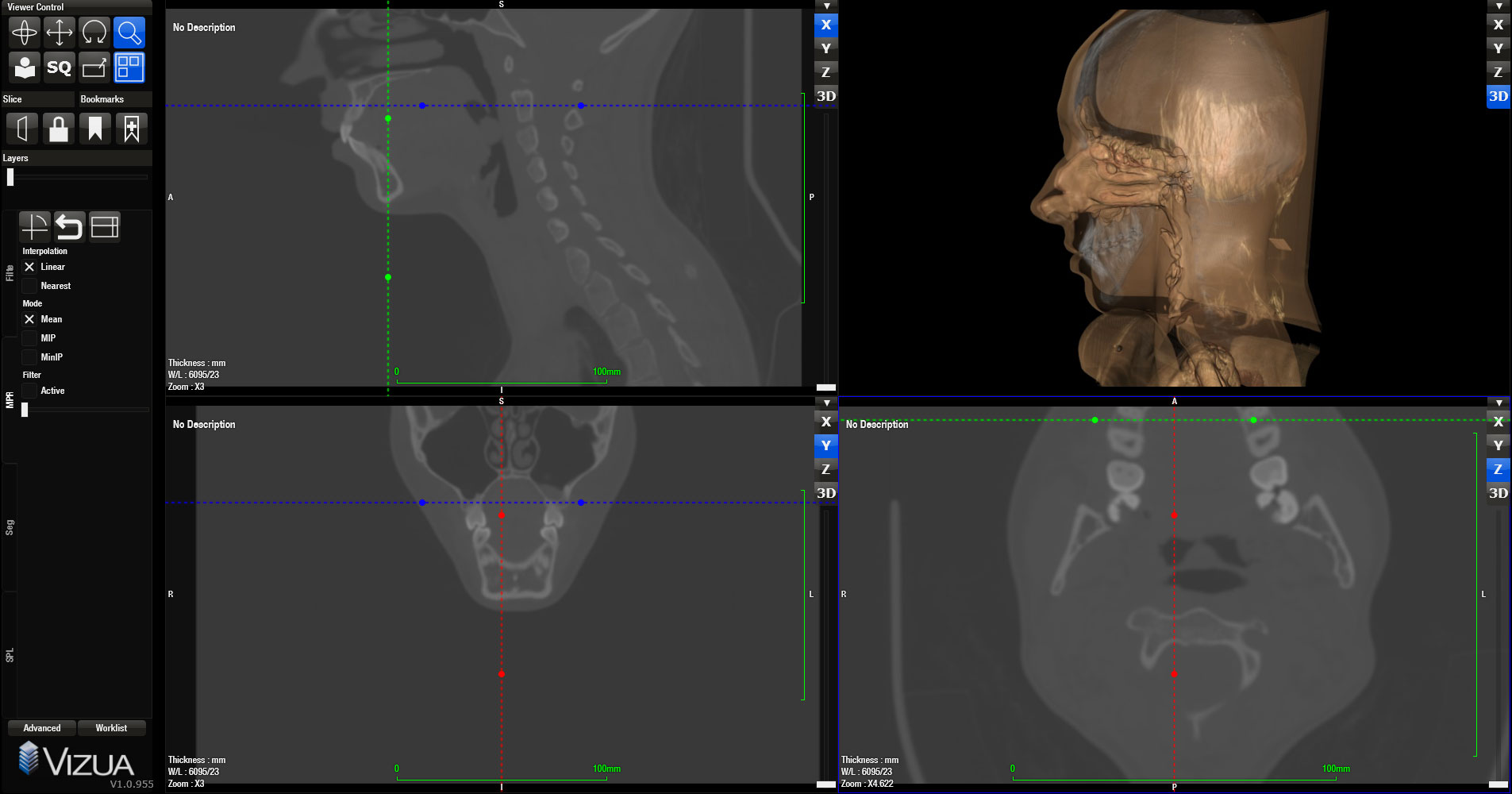
Task: Add a new bookmark
Action: [x=131, y=129]
